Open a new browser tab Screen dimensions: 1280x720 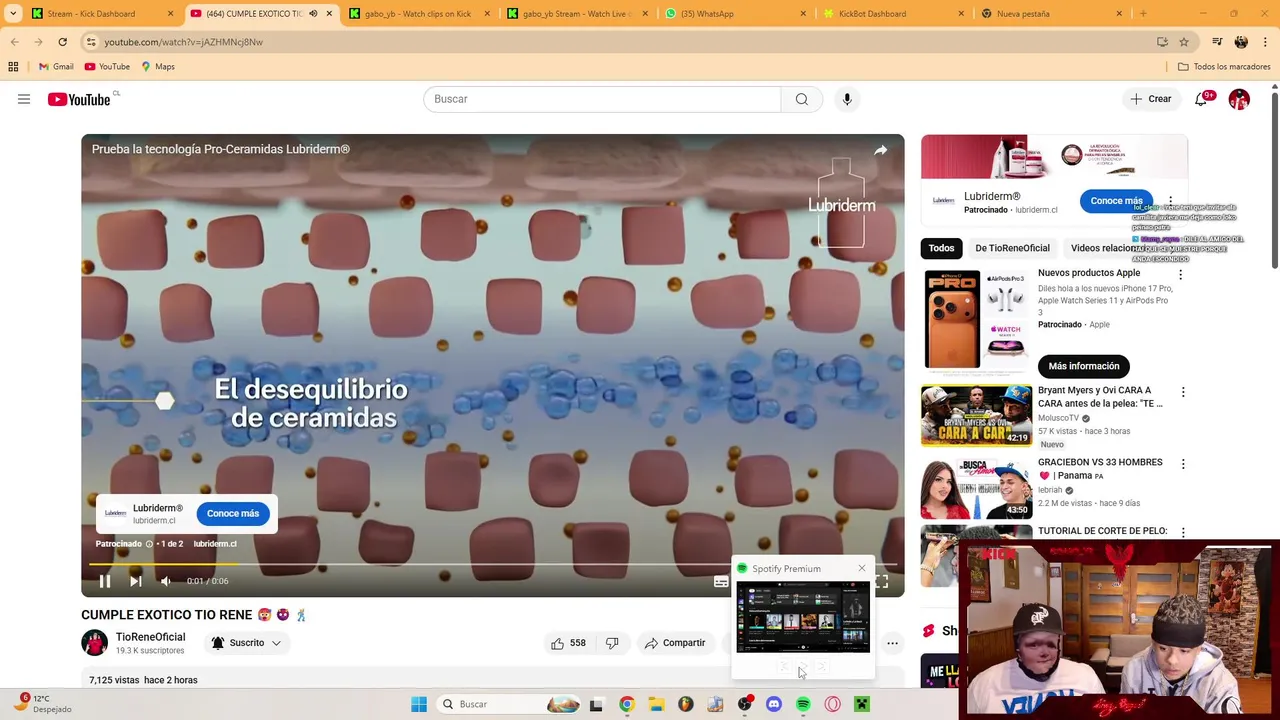coord(1143,14)
